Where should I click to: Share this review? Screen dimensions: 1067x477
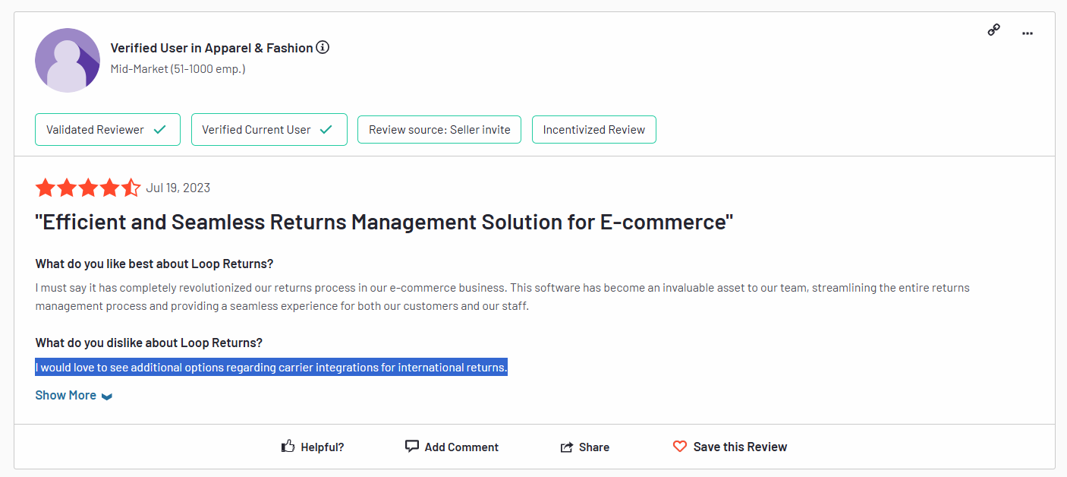click(585, 447)
